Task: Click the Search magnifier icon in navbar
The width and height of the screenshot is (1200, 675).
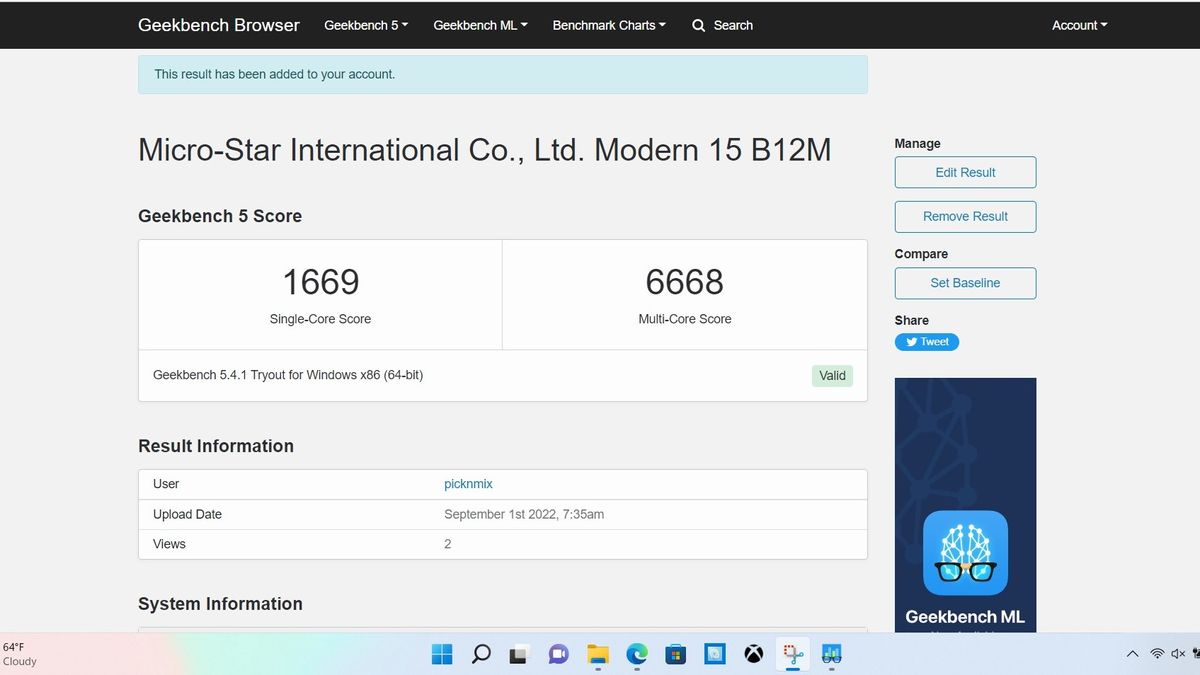Action: click(699, 25)
